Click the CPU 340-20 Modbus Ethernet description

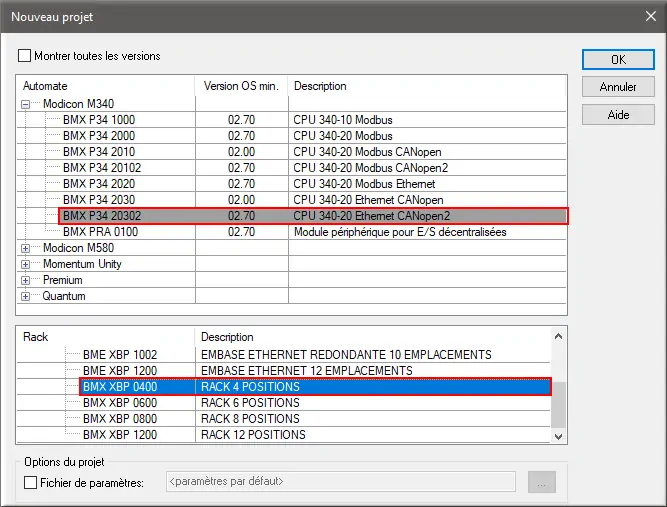[364, 184]
